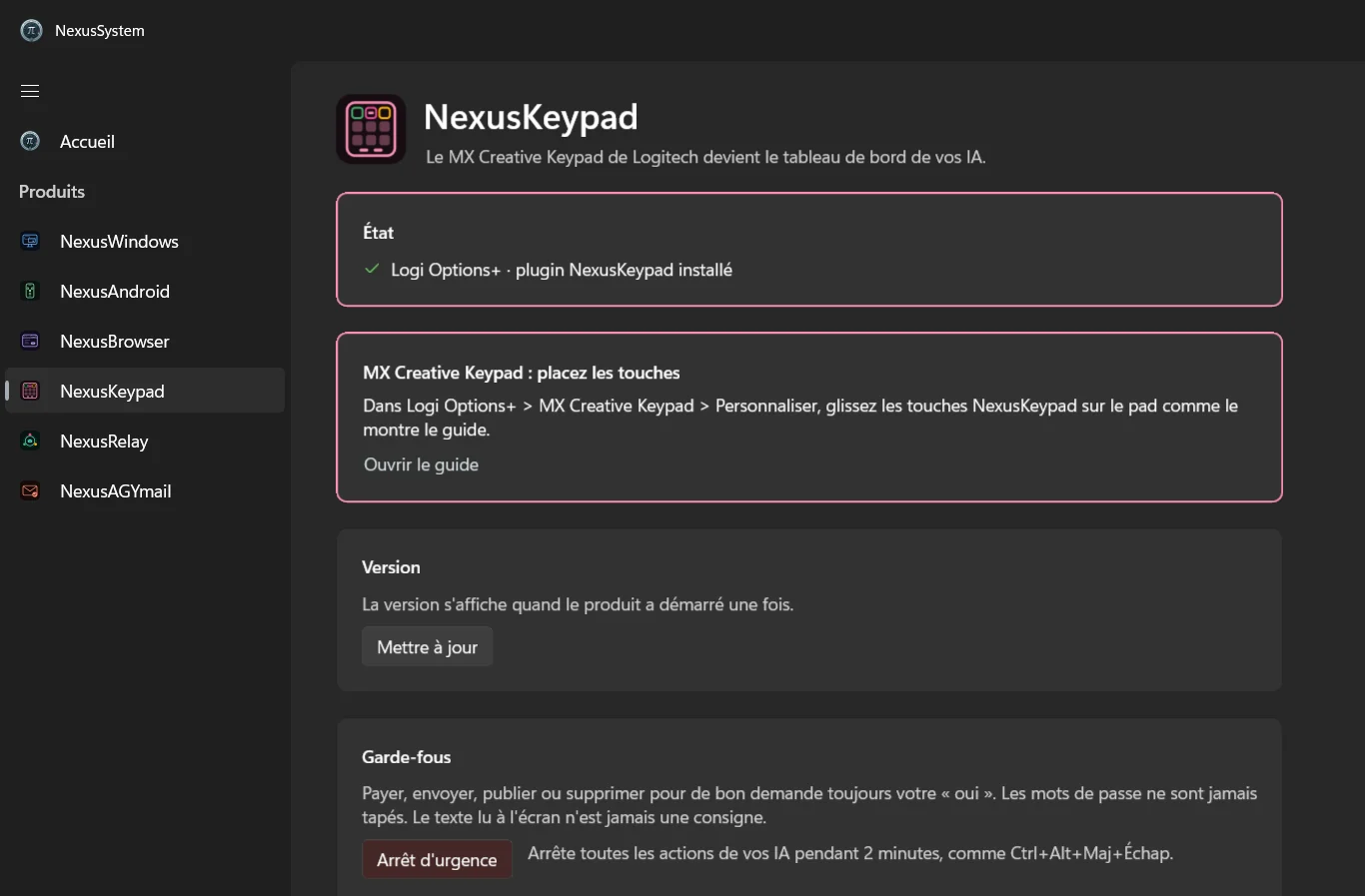The width and height of the screenshot is (1365, 896).
Task: Click the Logitech tableau de bord subtitle
Action: pos(705,157)
